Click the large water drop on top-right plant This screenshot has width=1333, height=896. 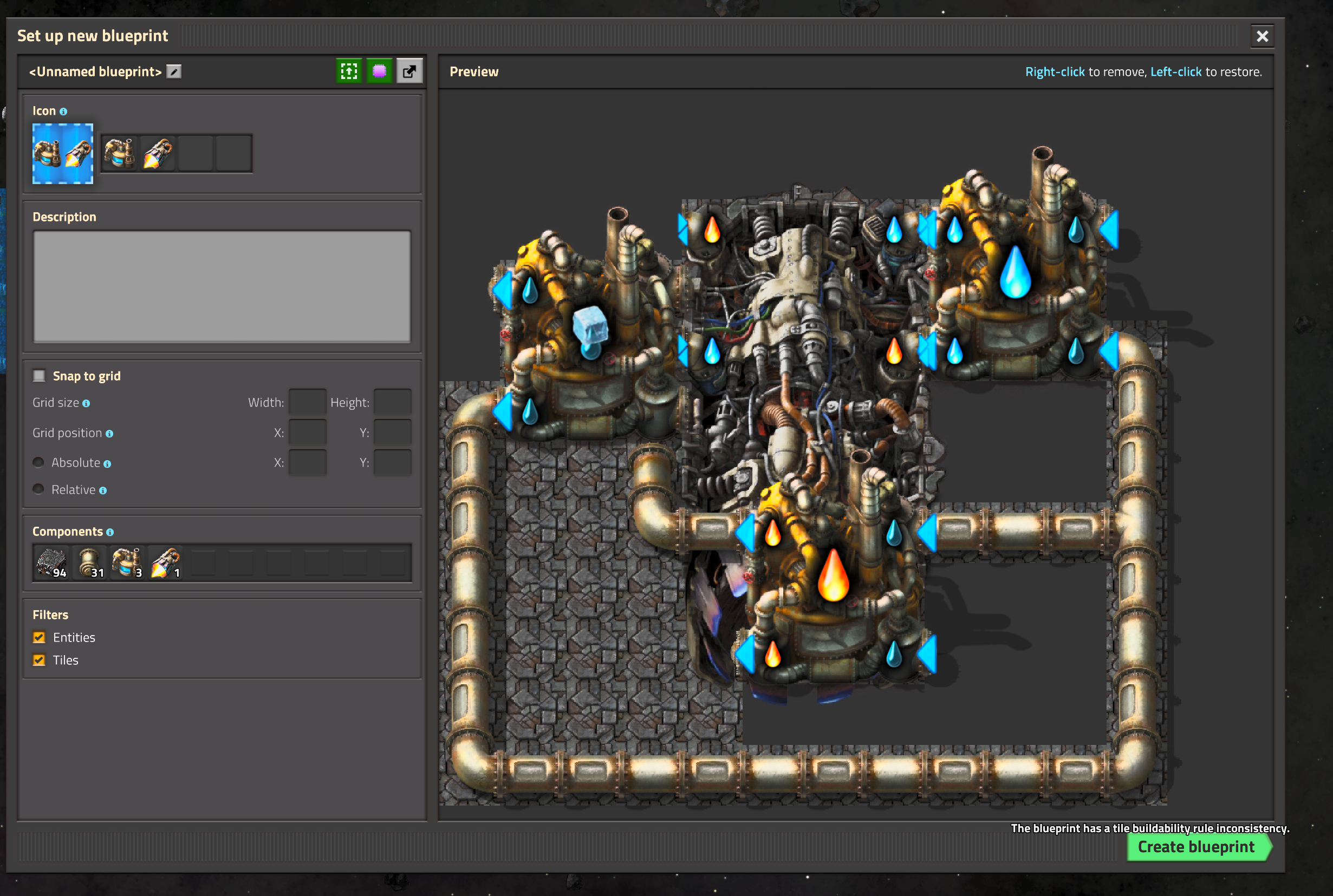[1015, 272]
